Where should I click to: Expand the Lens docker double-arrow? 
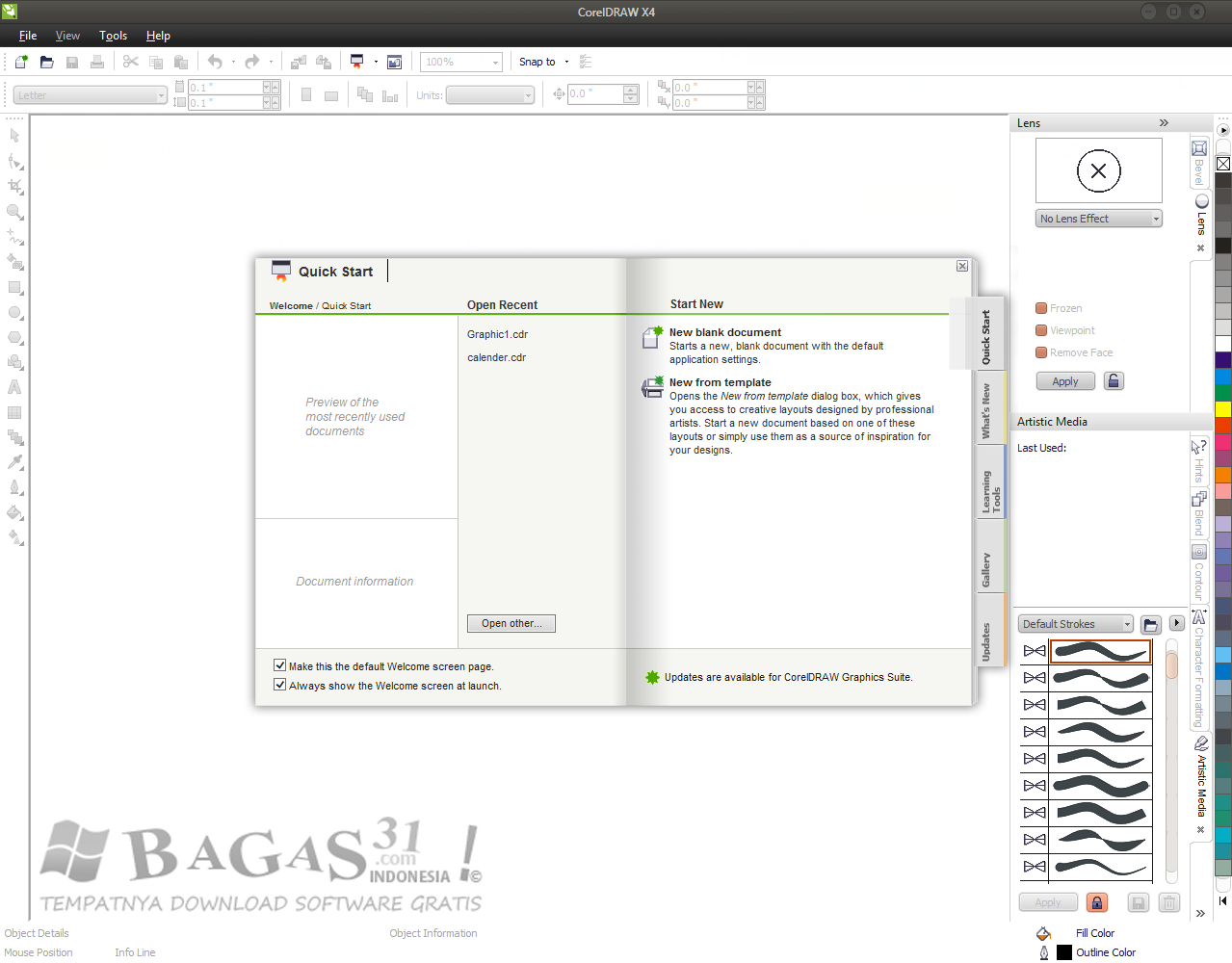coord(1164,123)
